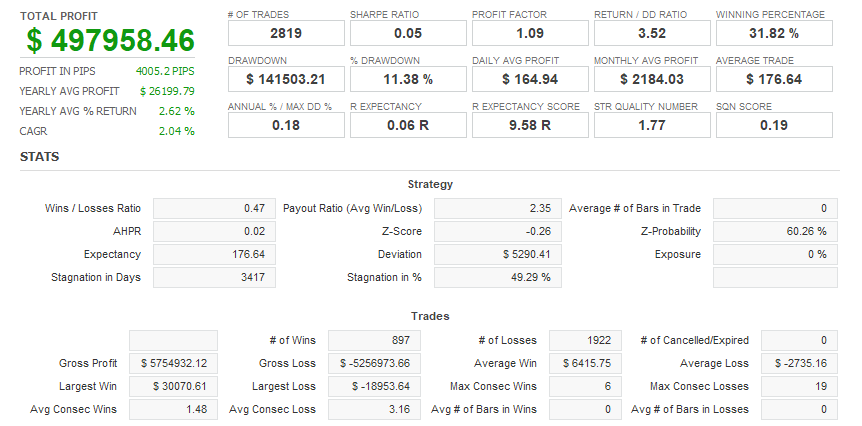Select the # of Trades value 2819
The width and height of the screenshot is (862, 426).
coord(286,33)
